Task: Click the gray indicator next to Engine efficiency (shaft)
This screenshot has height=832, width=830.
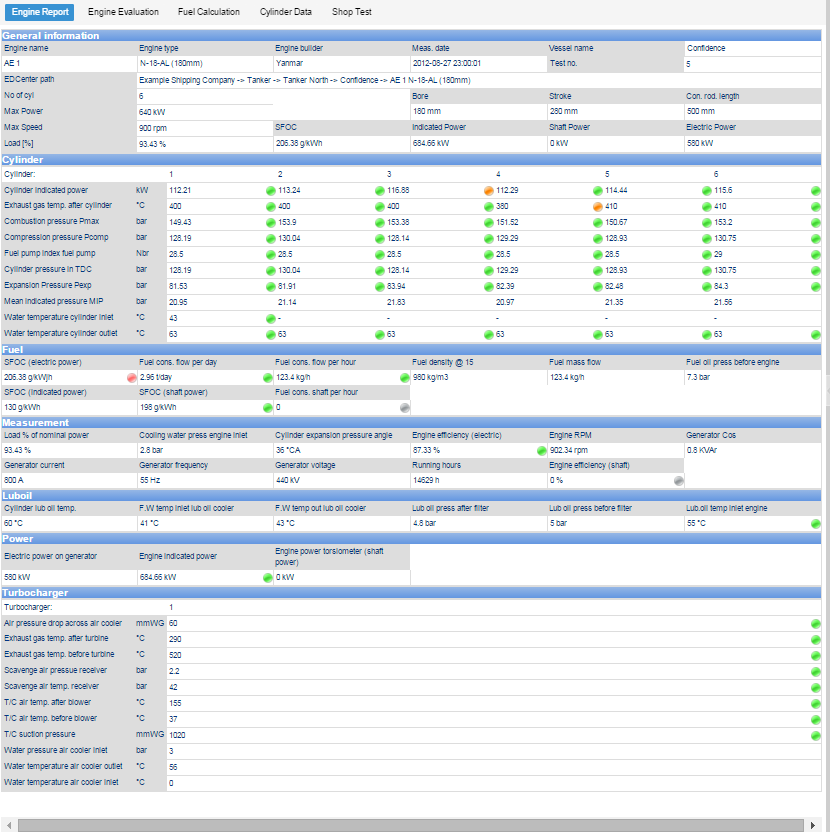Action: [x=680, y=480]
